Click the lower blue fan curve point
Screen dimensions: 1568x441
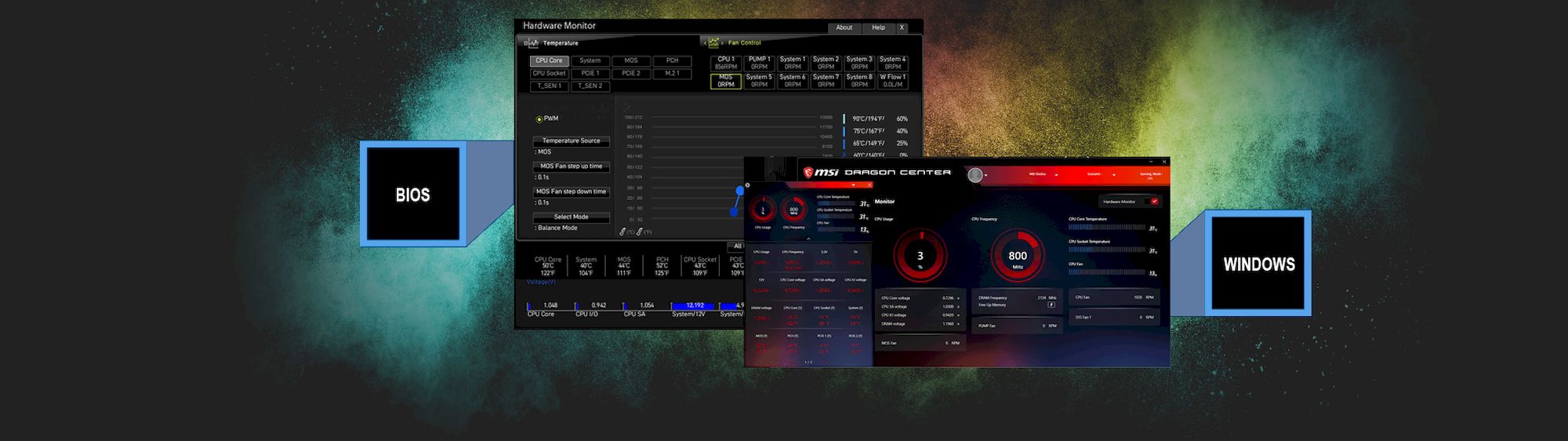click(734, 212)
